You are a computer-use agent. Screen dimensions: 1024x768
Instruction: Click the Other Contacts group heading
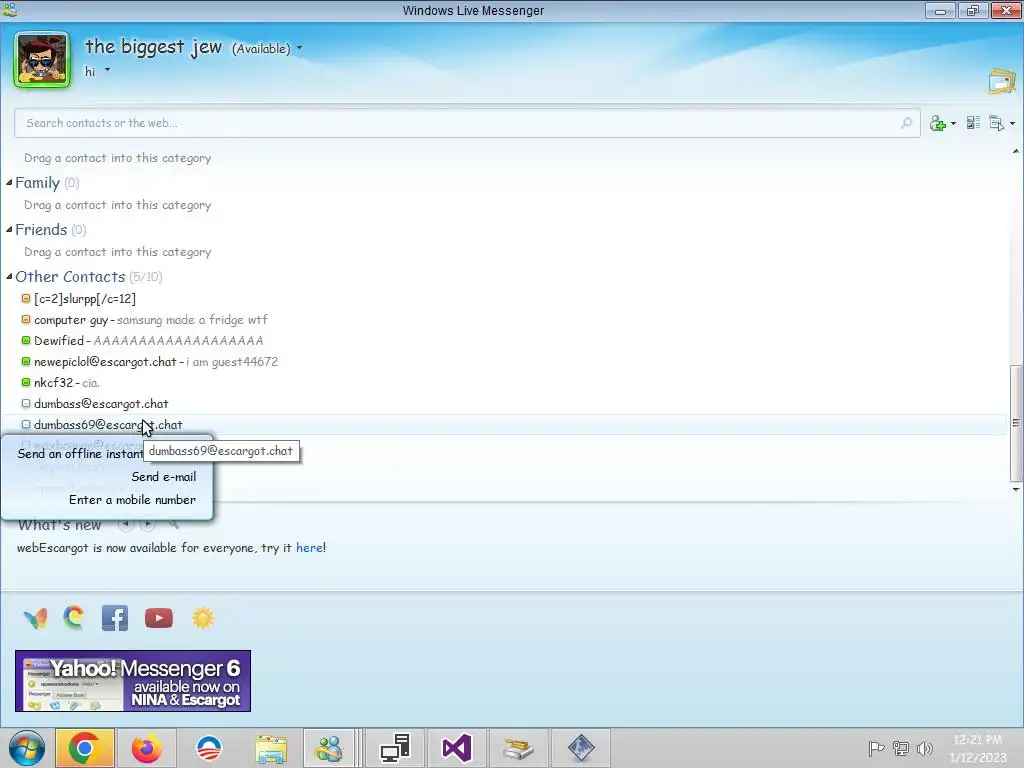pyautogui.click(x=70, y=277)
